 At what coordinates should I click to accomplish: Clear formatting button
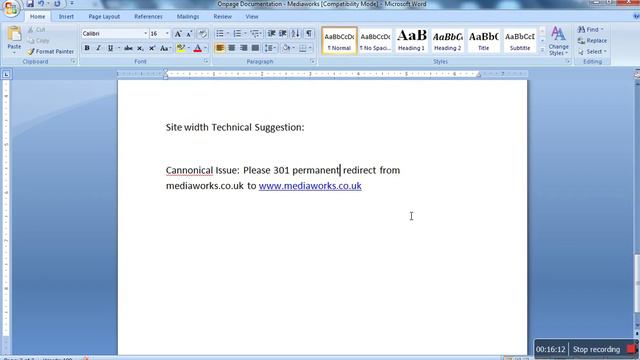pos(202,34)
